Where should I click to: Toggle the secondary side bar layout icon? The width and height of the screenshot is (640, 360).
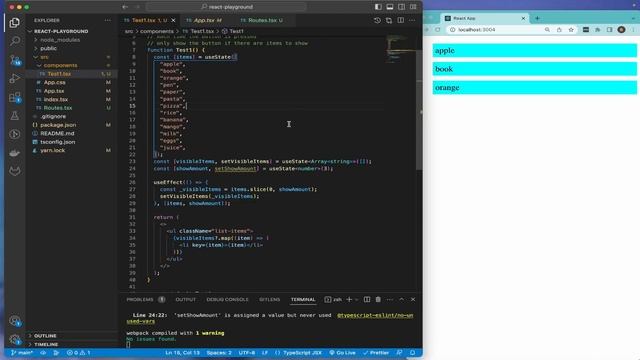coord(402,7)
